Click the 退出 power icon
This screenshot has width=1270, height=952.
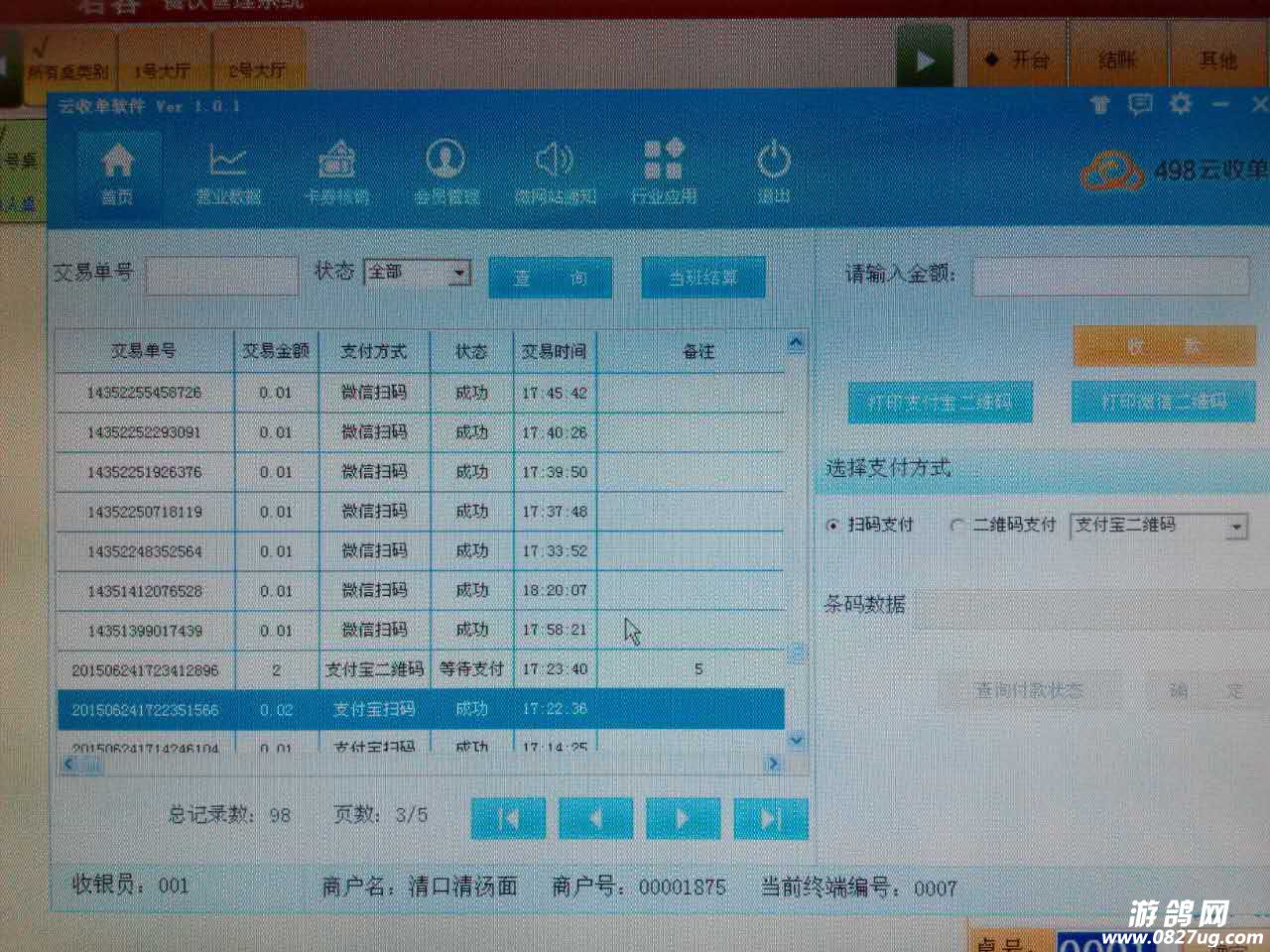pos(773,171)
